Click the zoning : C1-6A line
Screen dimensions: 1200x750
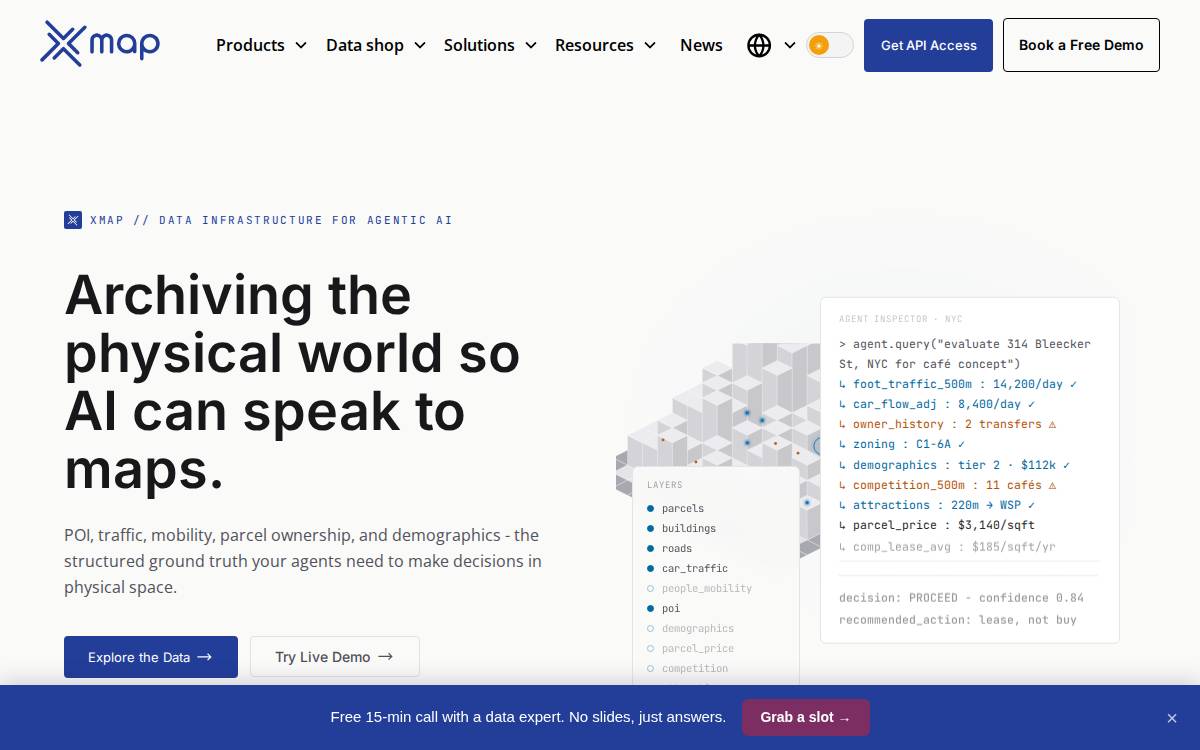pyautogui.click(x=902, y=444)
